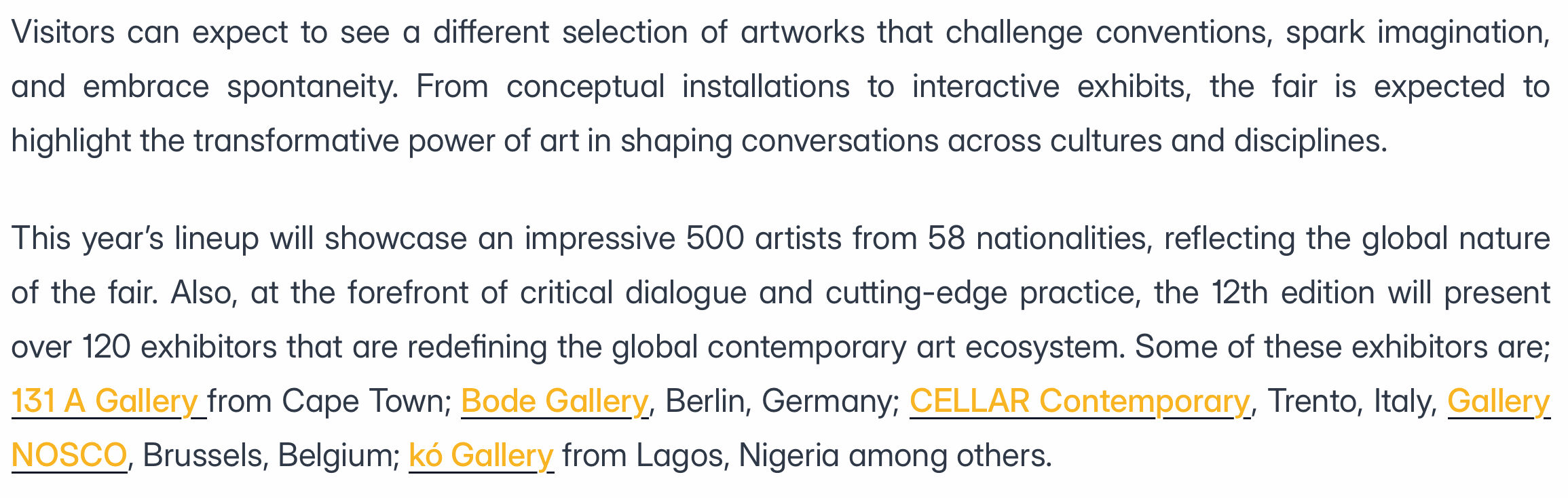
Task: Click the number "58" before nationalities
Action: [946, 239]
